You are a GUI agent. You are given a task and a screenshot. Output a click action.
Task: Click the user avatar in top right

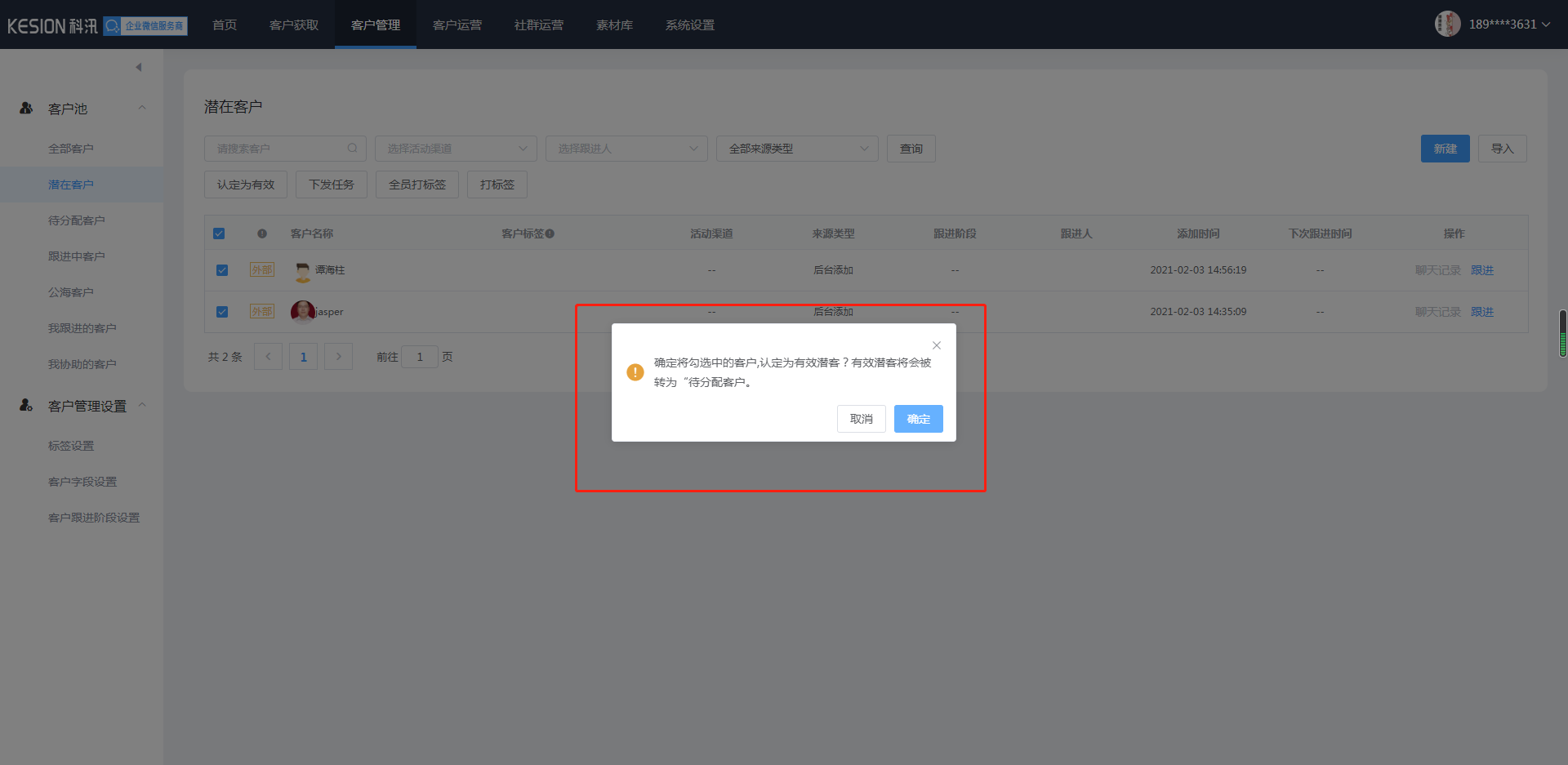(x=1447, y=24)
